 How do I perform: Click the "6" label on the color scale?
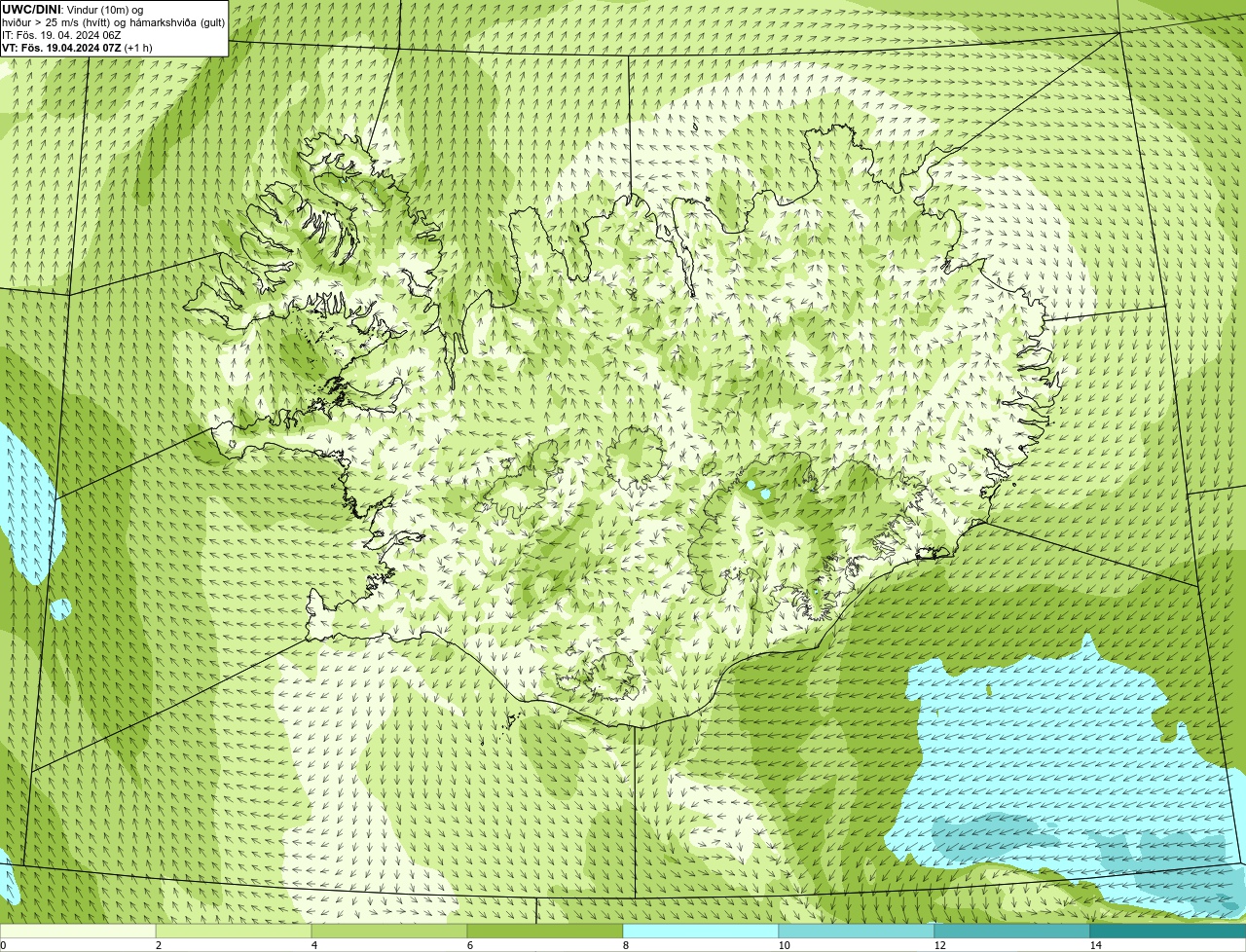click(469, 945)
